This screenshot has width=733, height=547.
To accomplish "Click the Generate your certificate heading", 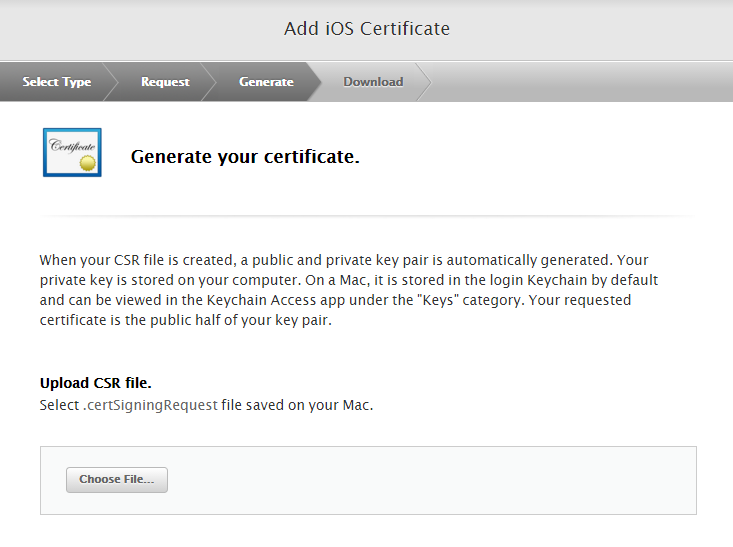I will click(x=245, y=157).
